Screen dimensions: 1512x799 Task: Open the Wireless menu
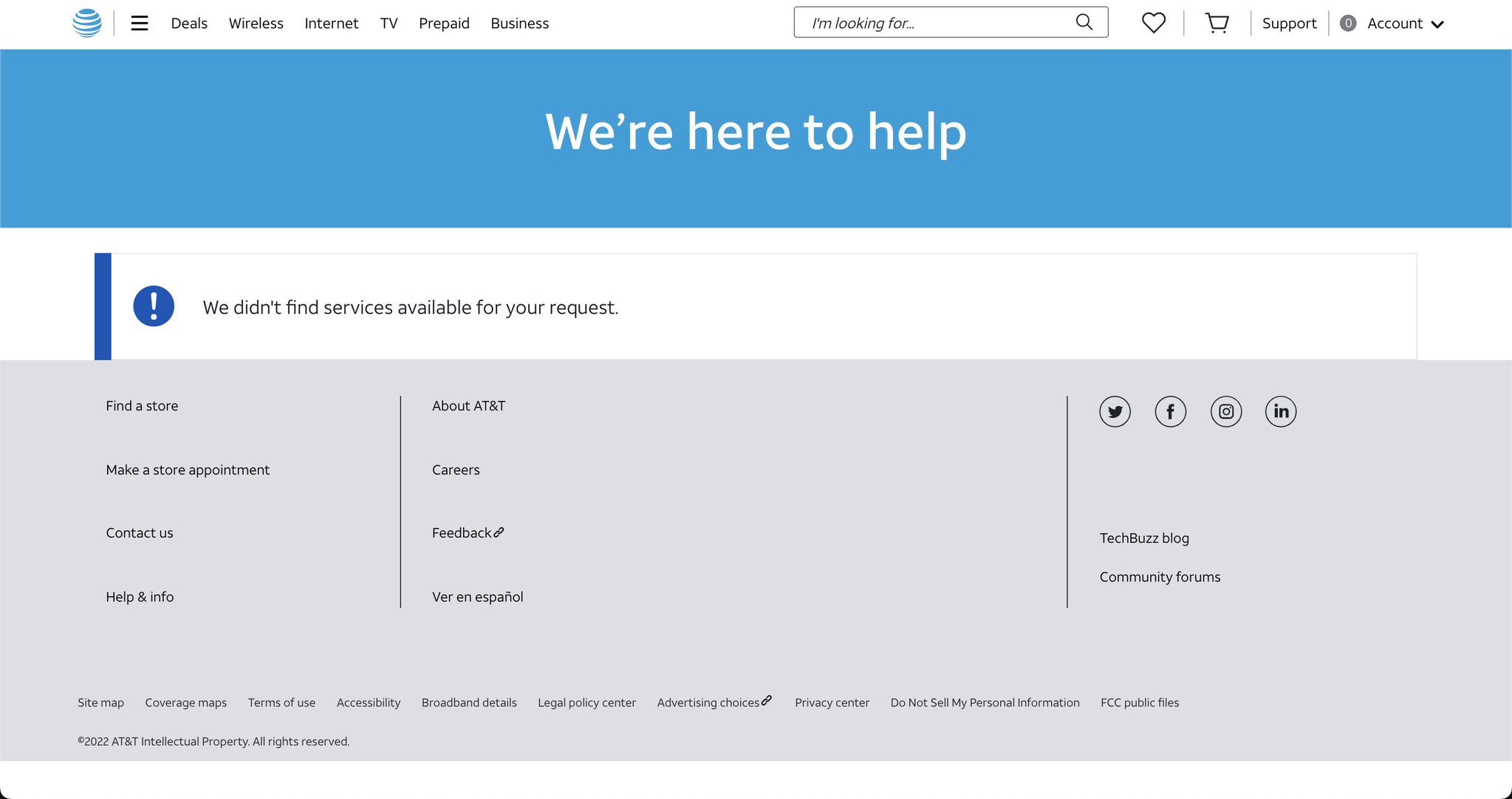click(x=256, y=24)
